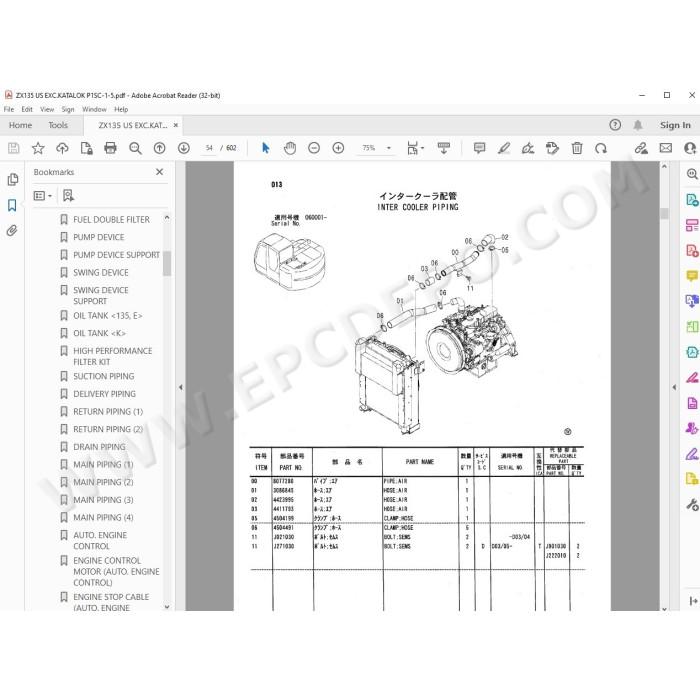Open the notifications bell
The height and width of the screenshot is (700, 700).
point(638,125)
